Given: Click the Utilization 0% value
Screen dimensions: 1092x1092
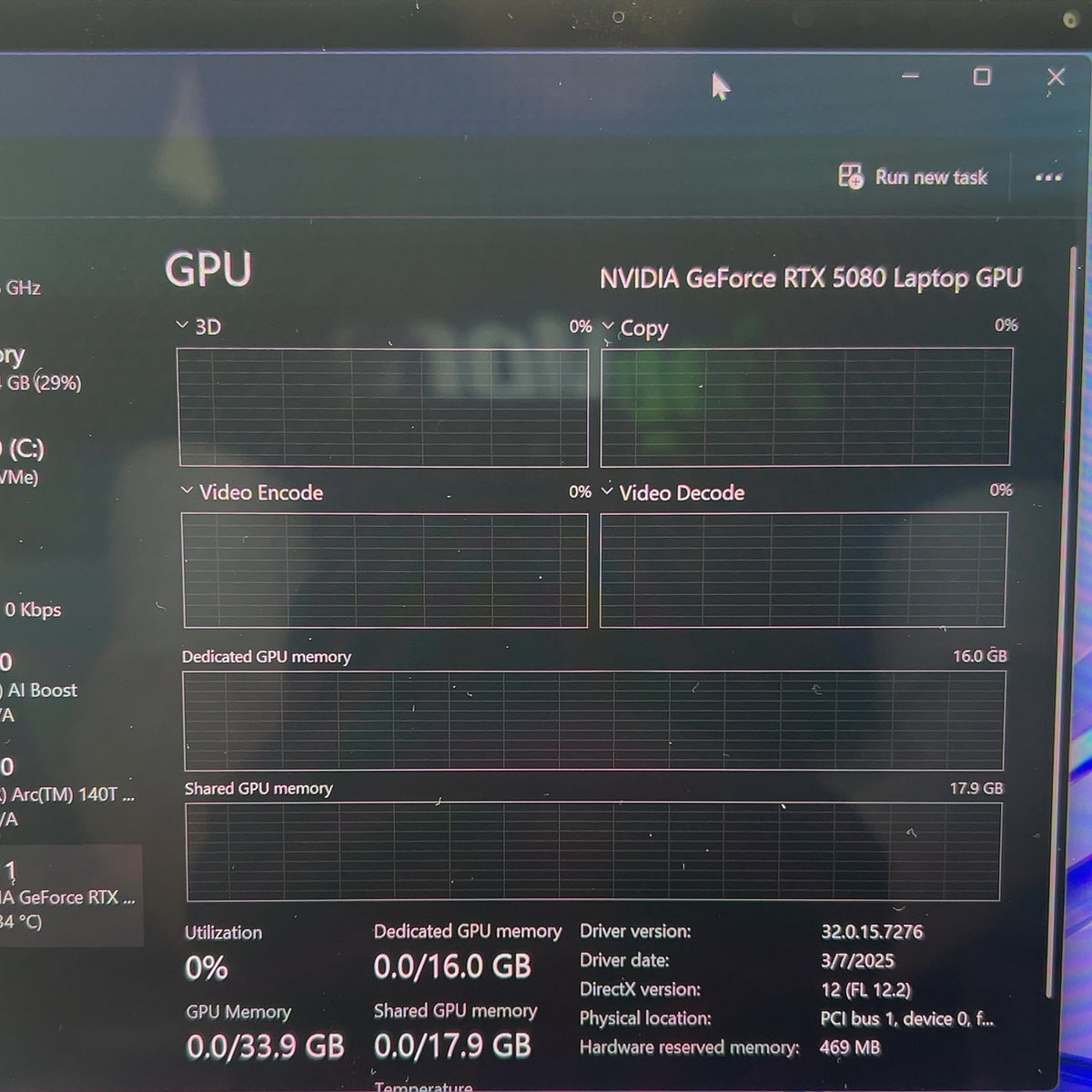Looking at the screenshot, I should tap(207, 968).
